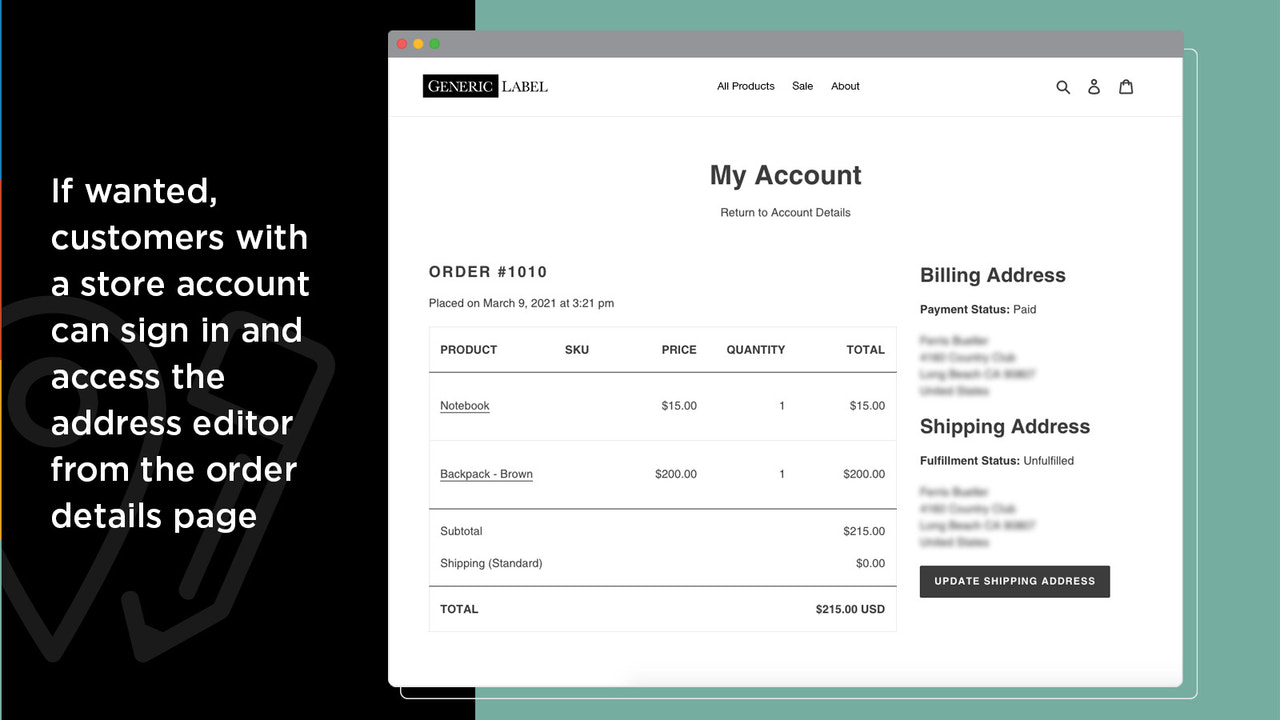Select the Shipping Address heading
The width and height of the screenshot is (1280, 720).
(1004, 426)
